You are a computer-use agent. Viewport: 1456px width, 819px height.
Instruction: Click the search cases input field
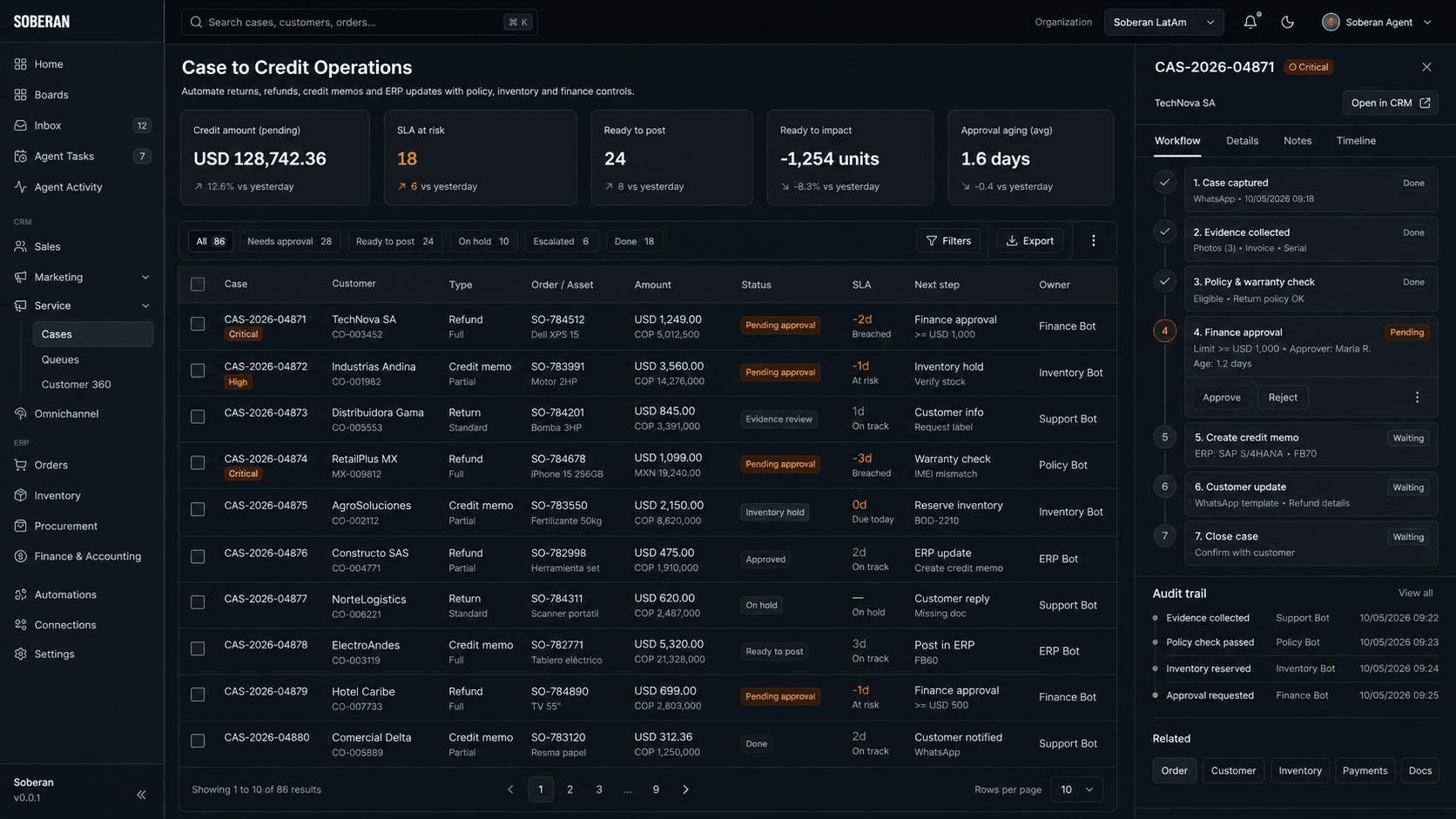[x=359, y=23]
